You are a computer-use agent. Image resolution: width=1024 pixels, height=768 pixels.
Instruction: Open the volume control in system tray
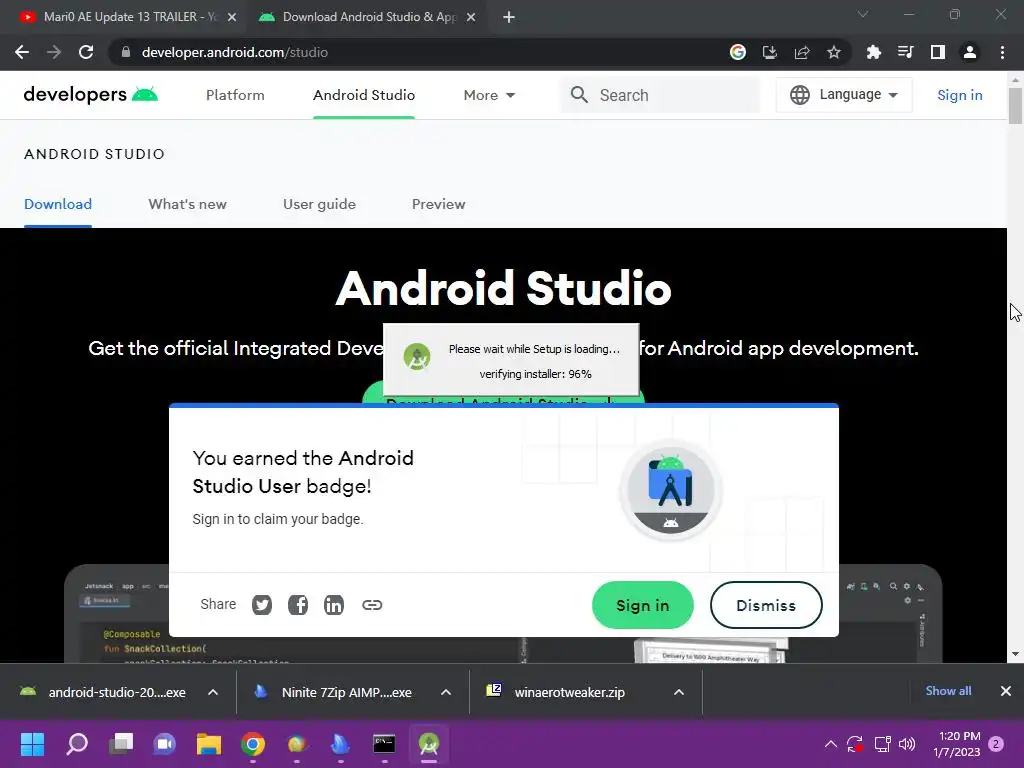907,744
